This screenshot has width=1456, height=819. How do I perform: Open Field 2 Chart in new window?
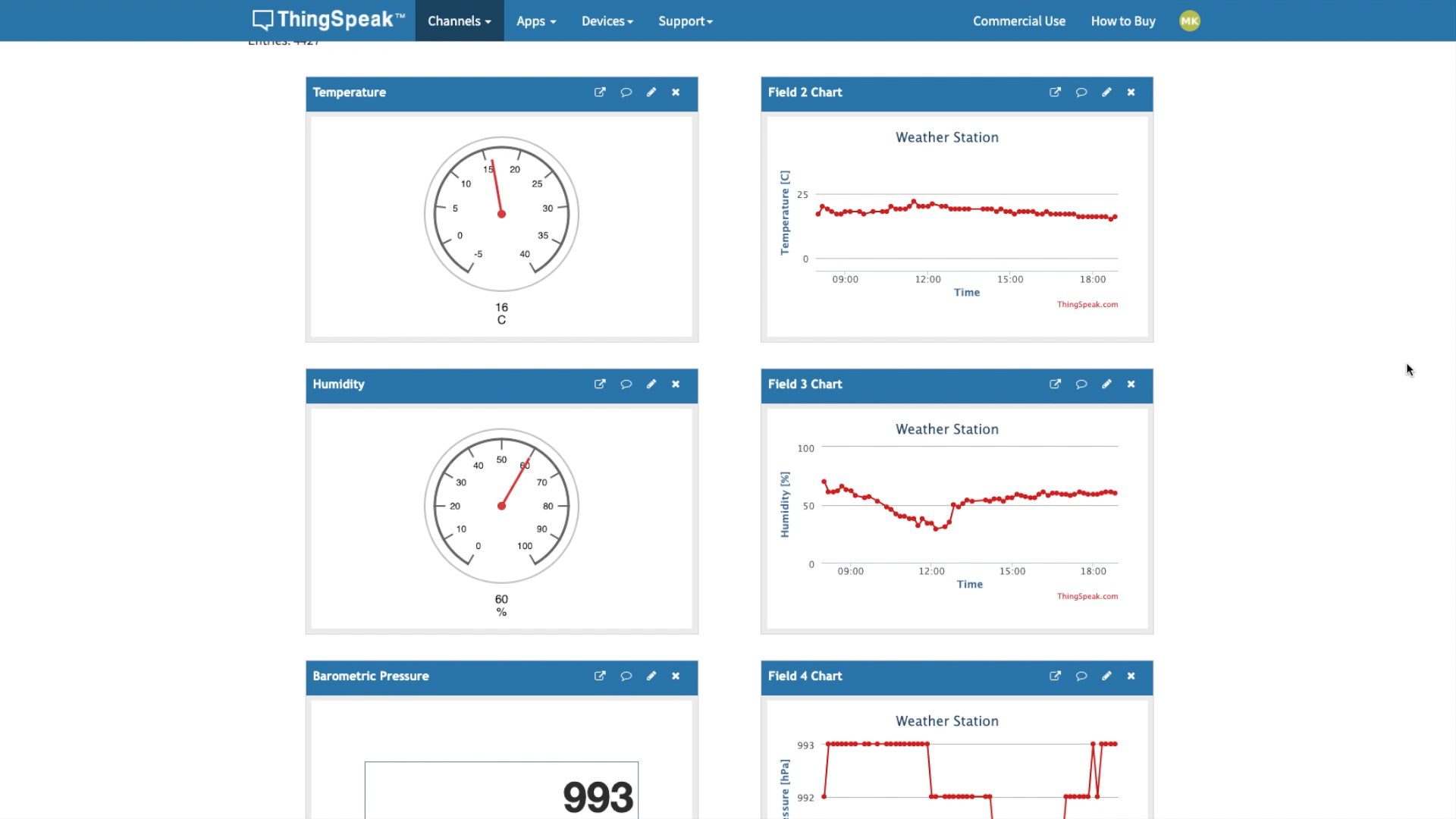pyautogui.click(x=1055, y=93)
